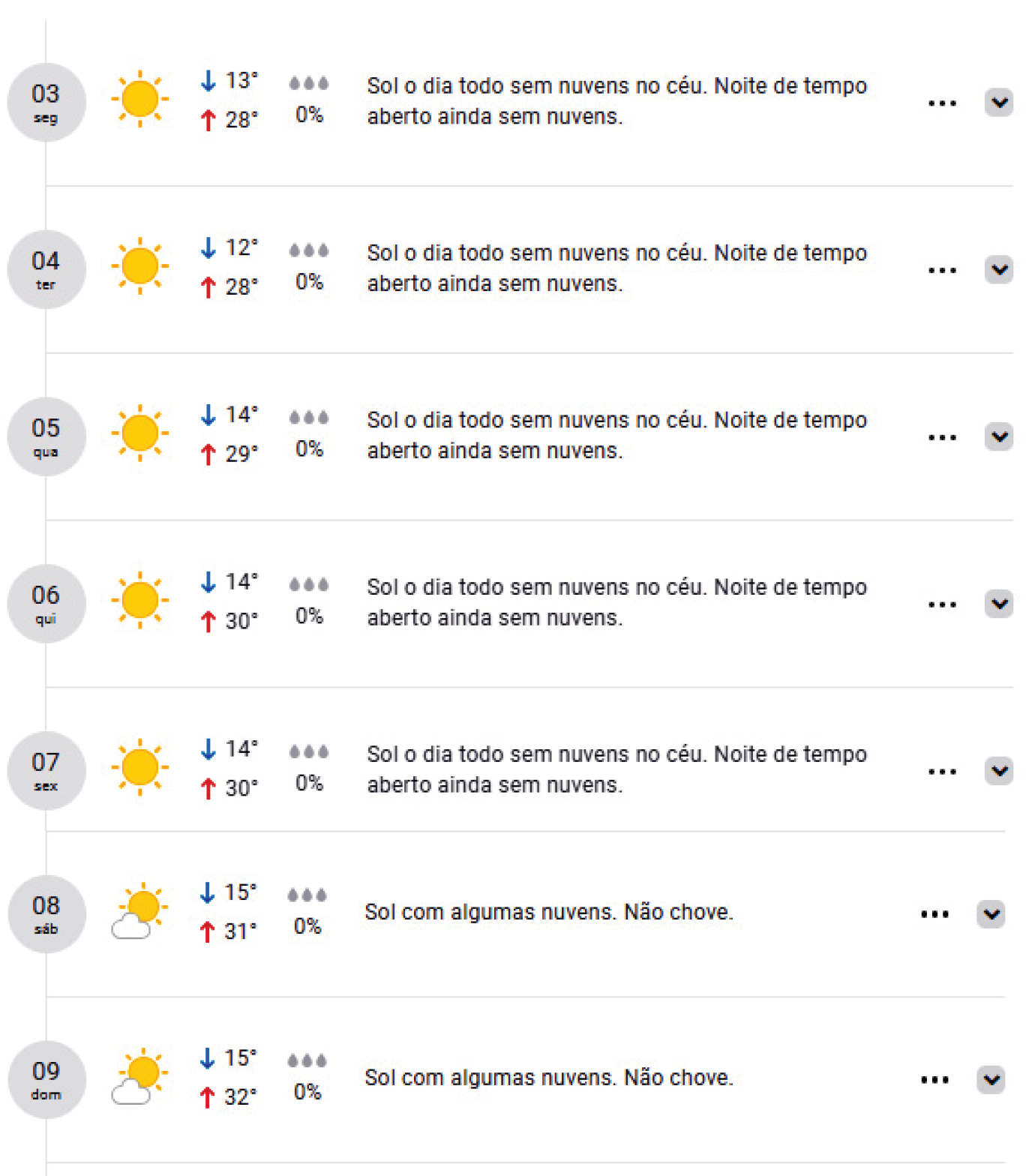The image size is (1032, 1176).
Task: Open the three-dots menu for Monday 03
Action: (x=941, y=103)
